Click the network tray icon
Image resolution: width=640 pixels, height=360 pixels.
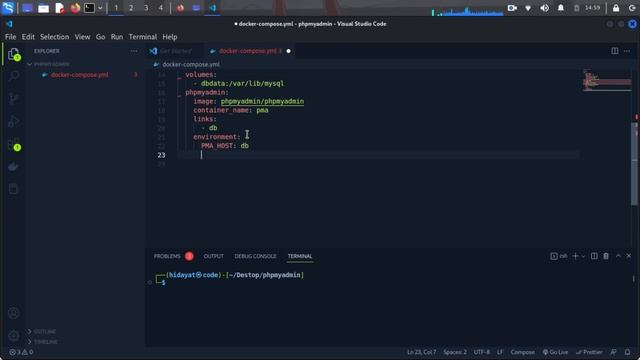pos(528,8)
